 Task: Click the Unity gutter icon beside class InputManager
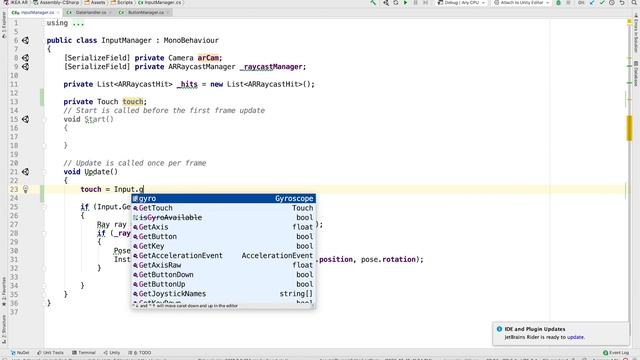tap(25, 40)
